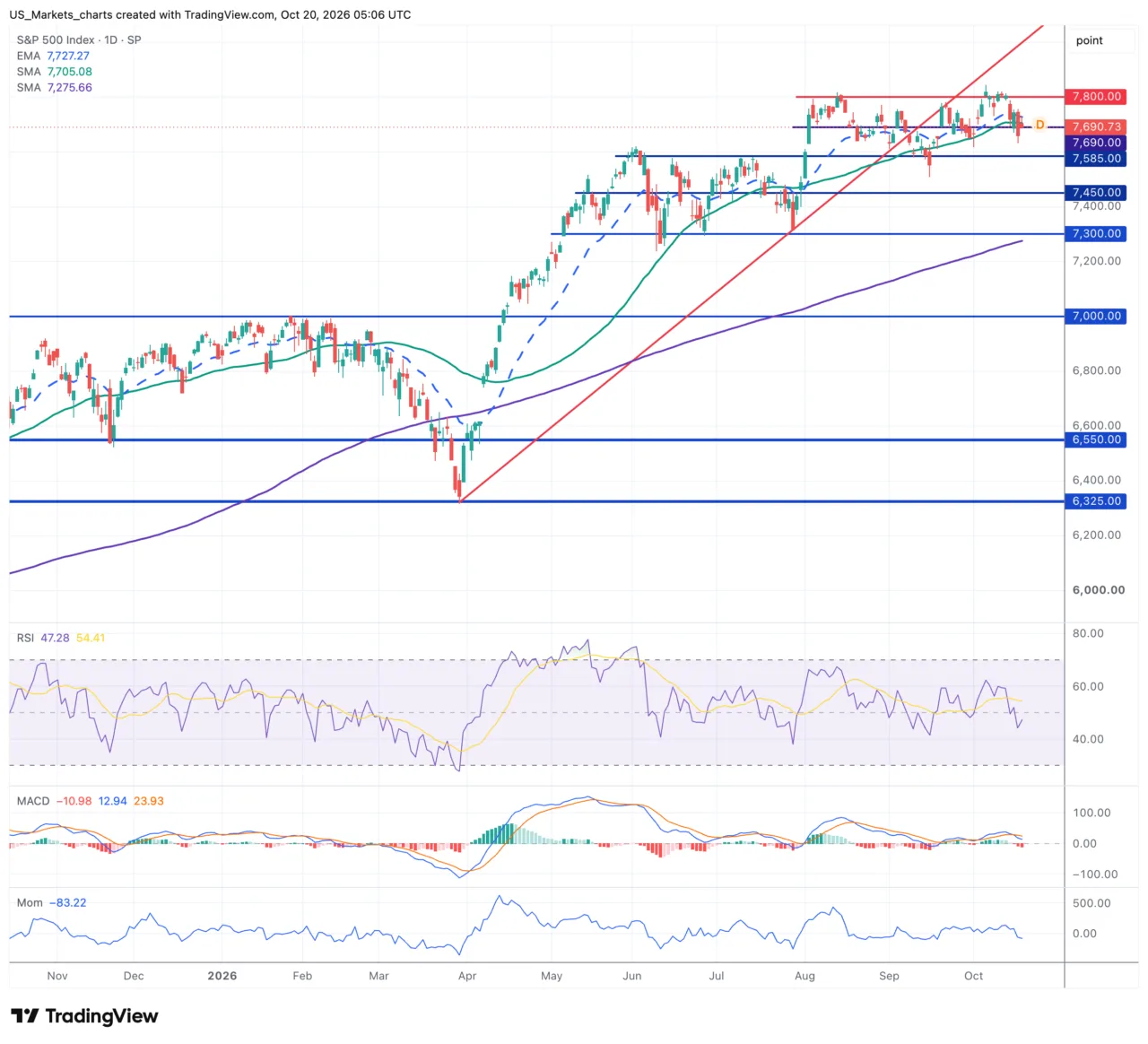Viewport: 1148px width, 1044px height.
Task: Select the 7,000.00 level price label
Action: coord(1096,317)
